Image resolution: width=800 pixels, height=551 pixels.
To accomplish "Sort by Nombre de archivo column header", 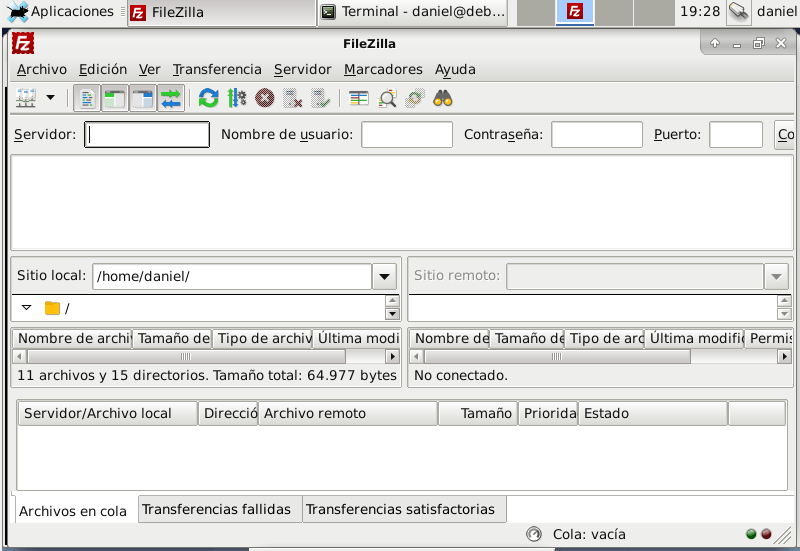I will point(73,339).
